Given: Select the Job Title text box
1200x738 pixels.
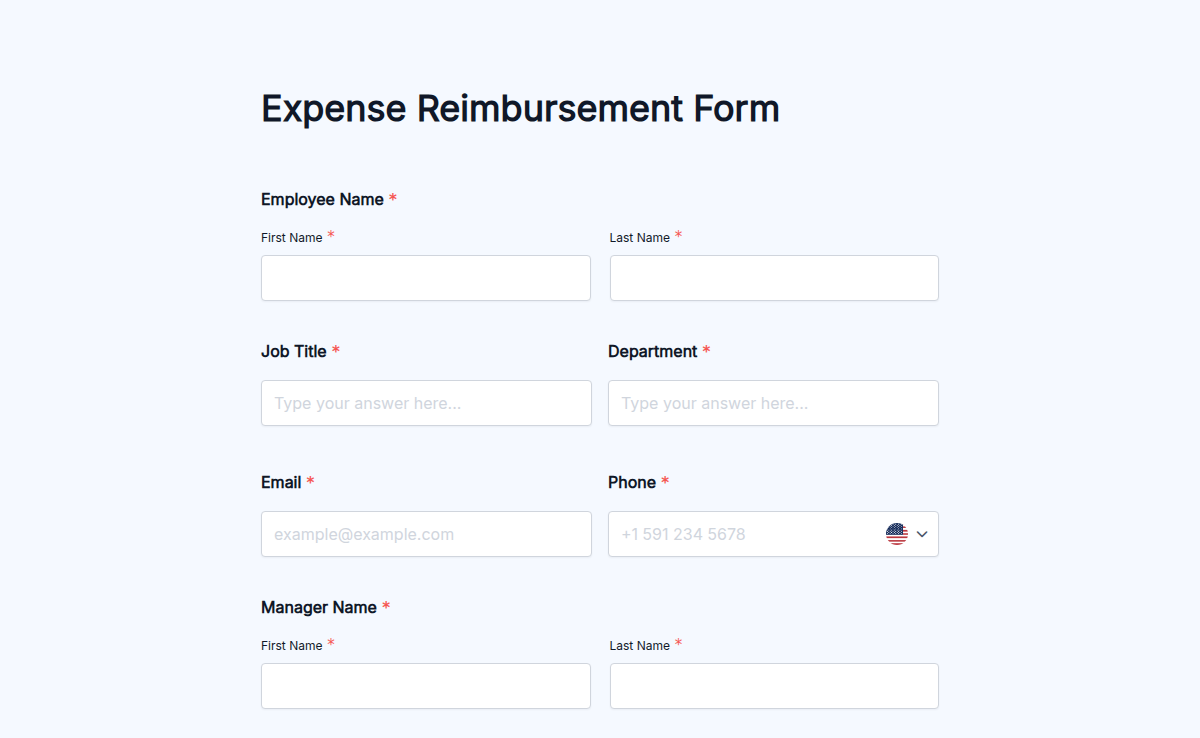Looking at the screenshot, I should 425,403.
